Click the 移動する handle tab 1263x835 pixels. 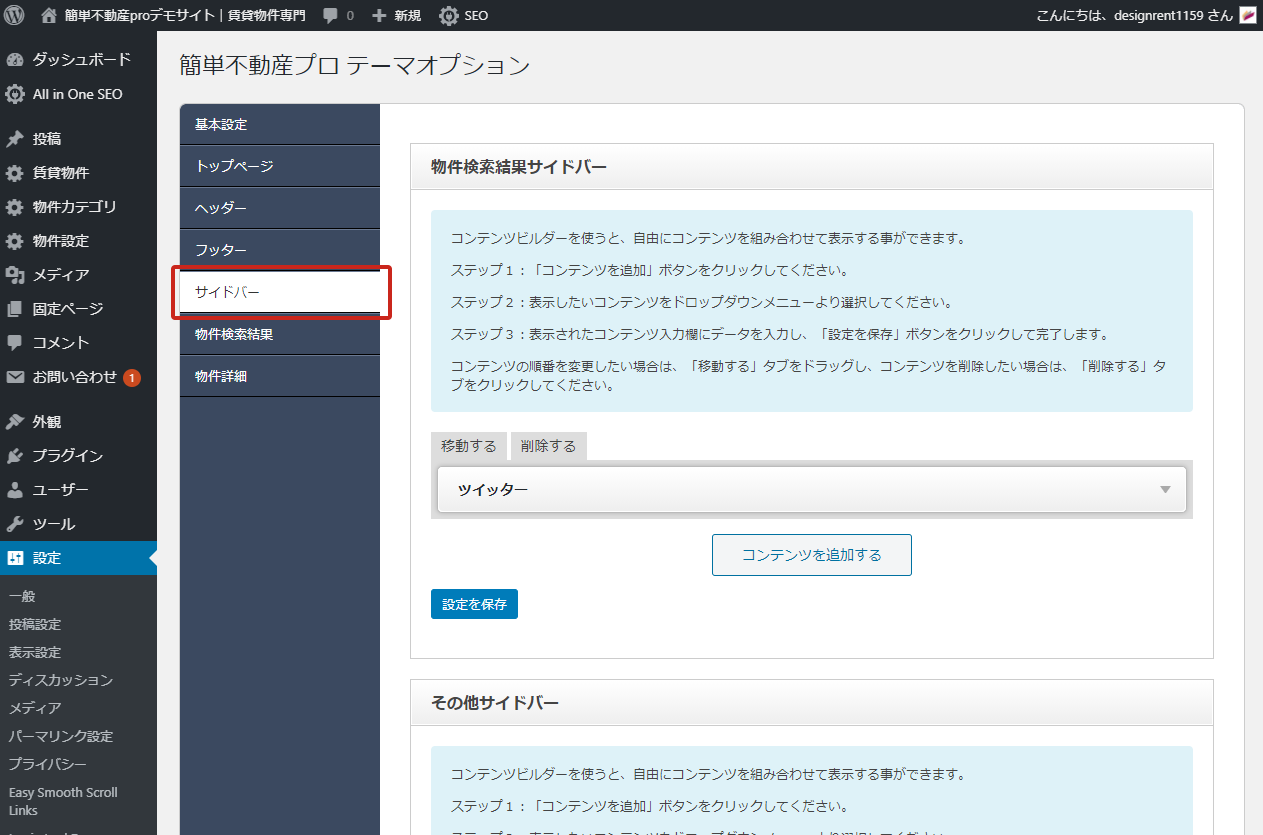pyautogui.click(x=468, y=446)
